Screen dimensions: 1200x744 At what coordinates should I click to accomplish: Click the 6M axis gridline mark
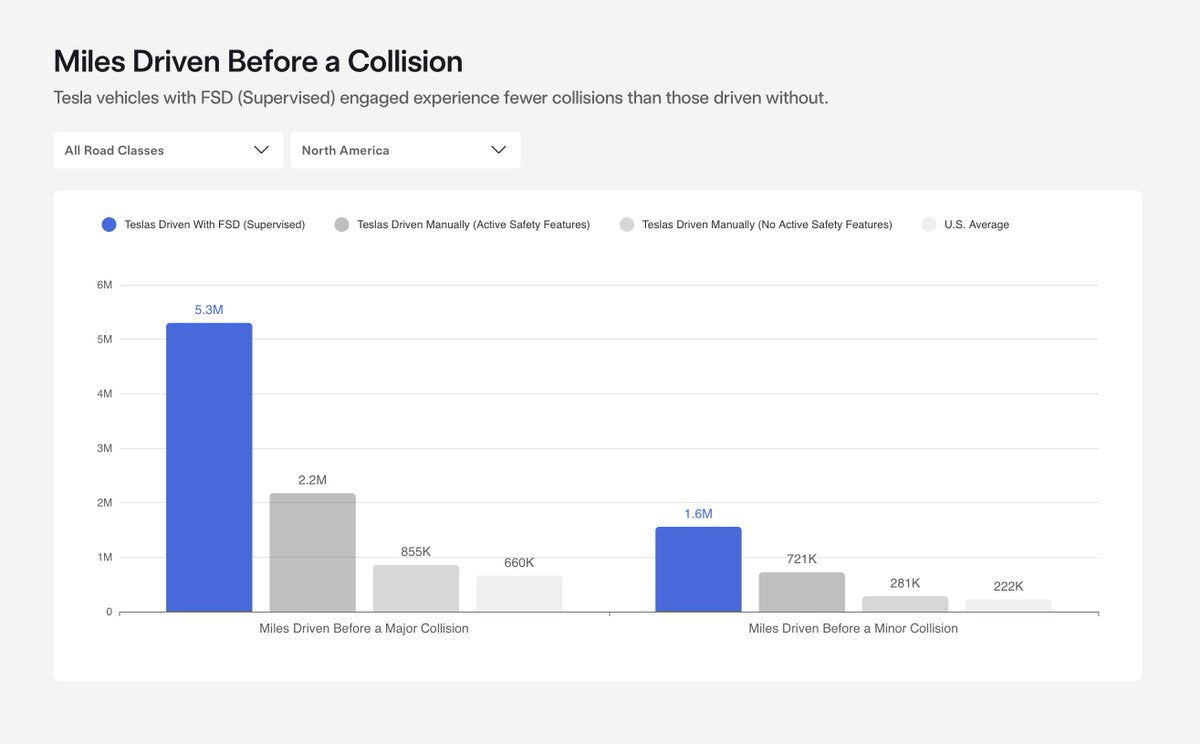(103, 284)
